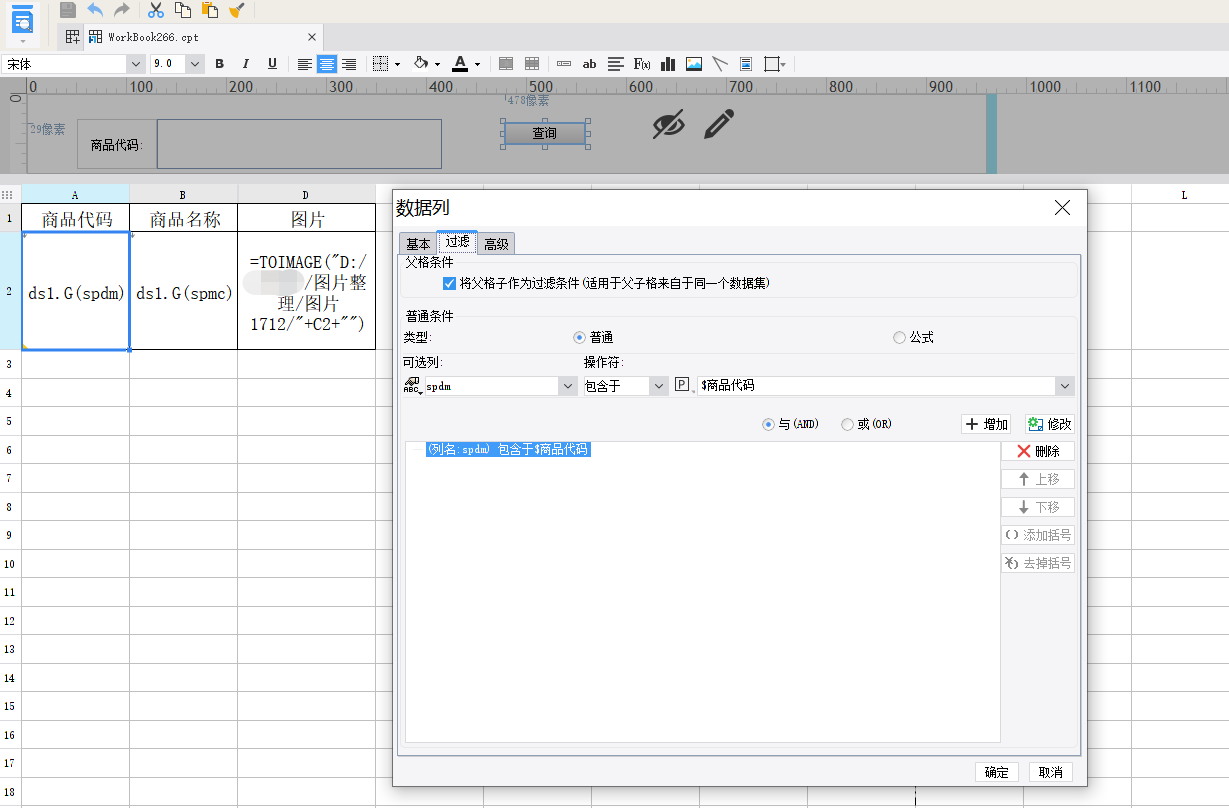Paste from clipboard icon
The image size is (1229, 808).
click(210, 10)
